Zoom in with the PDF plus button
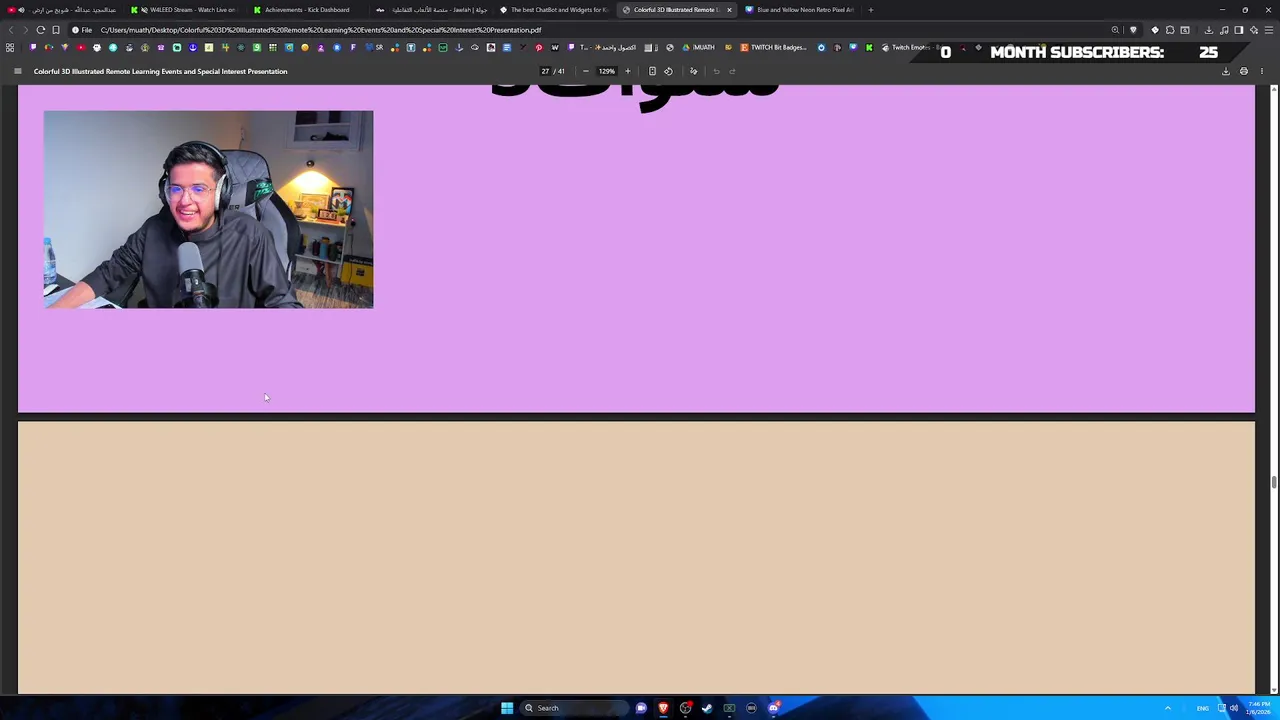The width and height of the screenshot is (1280, 720). point(628,71)
